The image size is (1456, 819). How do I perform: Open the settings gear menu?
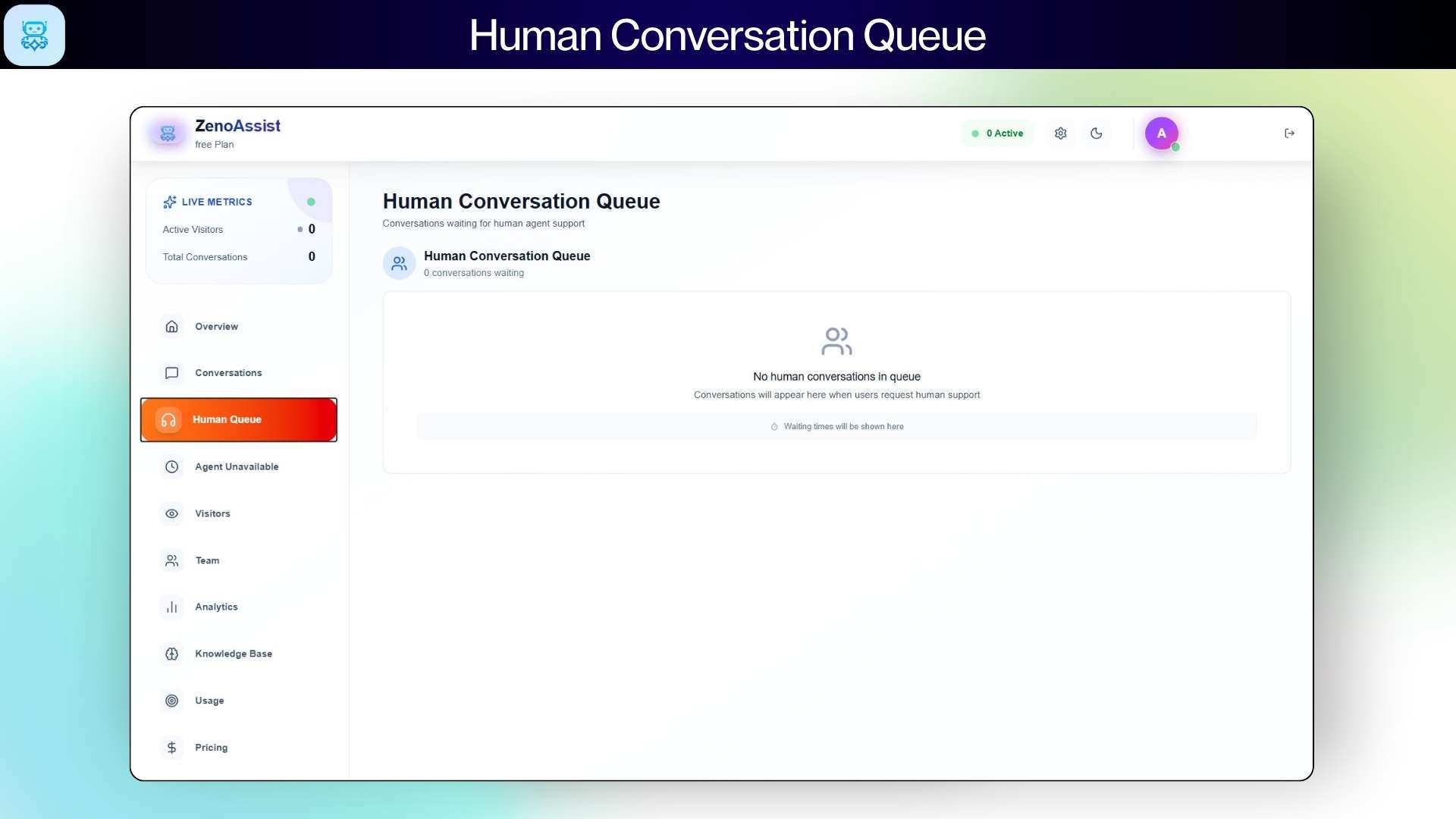click(1060, 133)
